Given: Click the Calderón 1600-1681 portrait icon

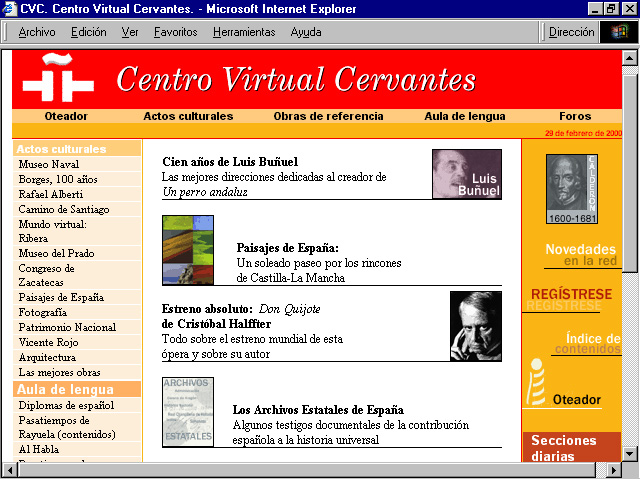Looking at the screenshot, I should pos(572,188).
